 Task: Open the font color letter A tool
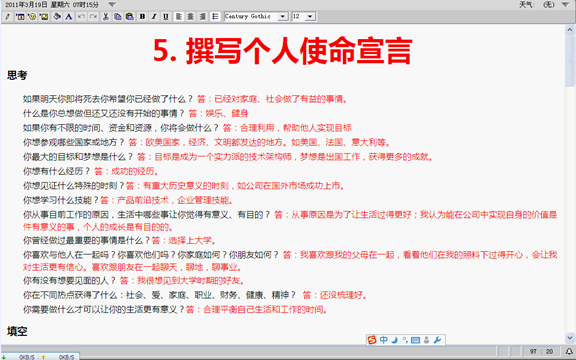[x=69, y=17]
